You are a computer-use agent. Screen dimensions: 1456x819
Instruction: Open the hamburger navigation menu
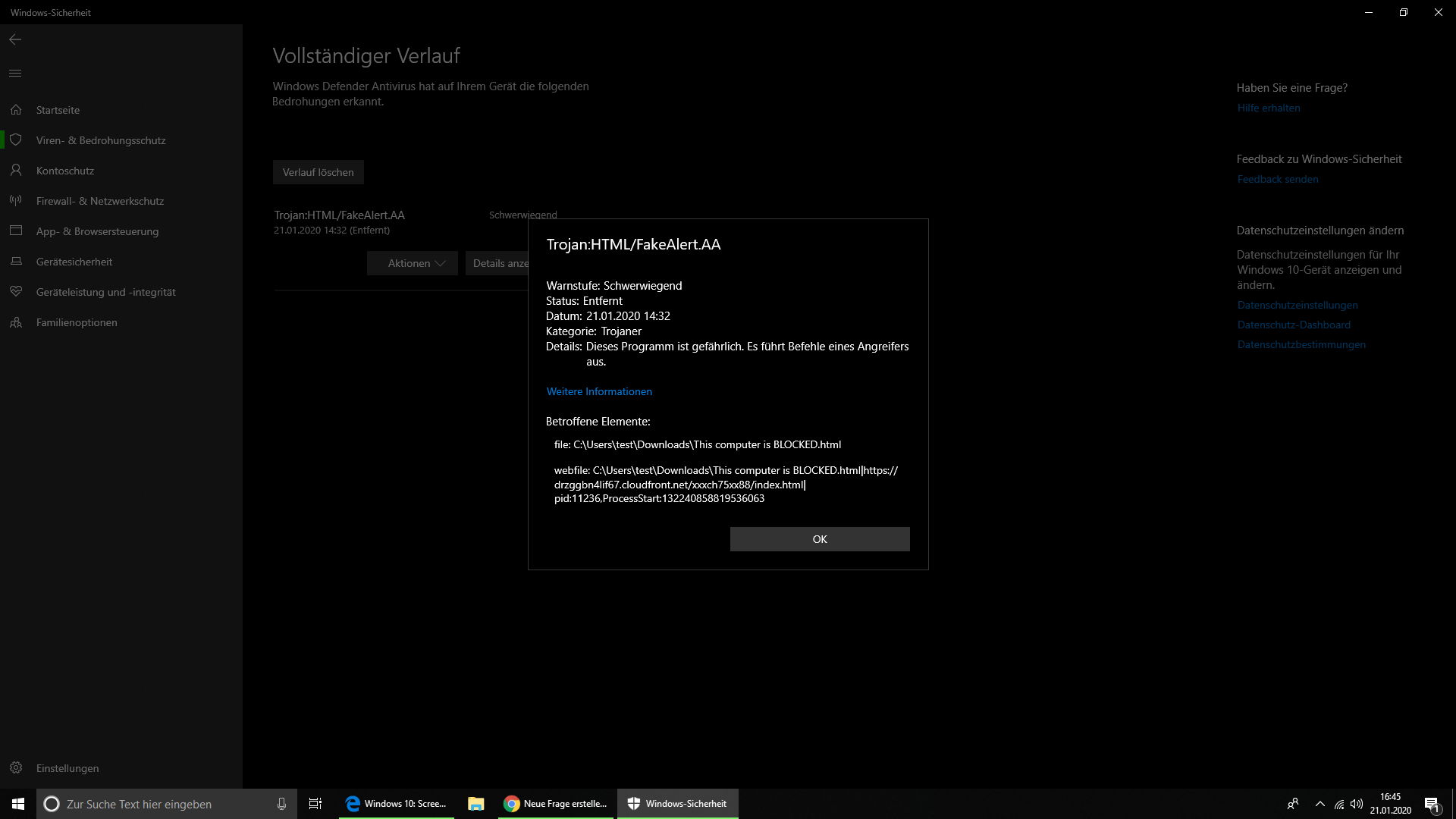(x=15, y=73)
